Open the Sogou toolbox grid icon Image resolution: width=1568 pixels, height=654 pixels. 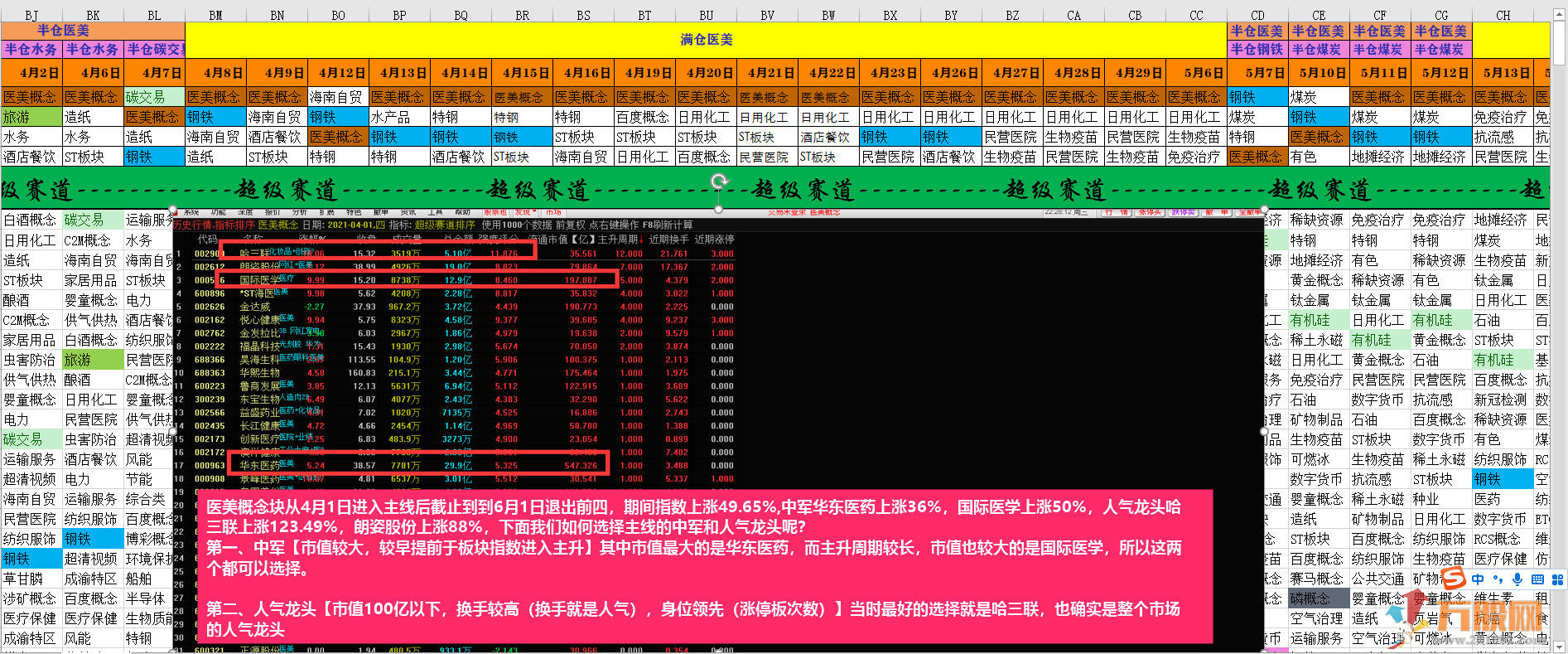coord(1557,579)
